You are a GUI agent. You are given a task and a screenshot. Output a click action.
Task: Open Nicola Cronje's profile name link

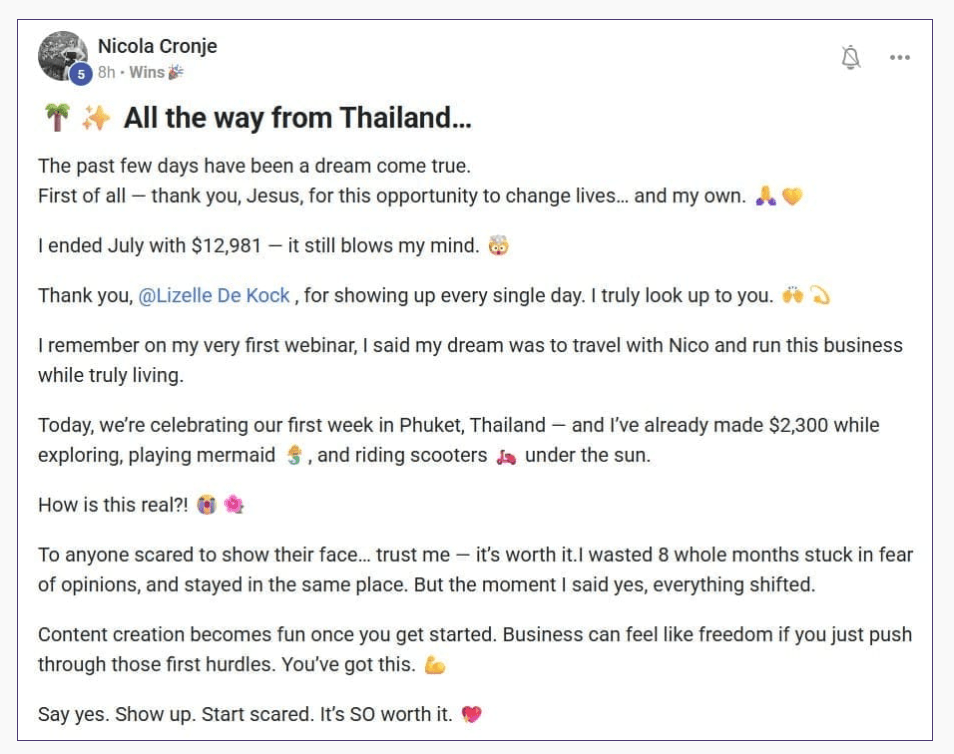click(157, 46)
